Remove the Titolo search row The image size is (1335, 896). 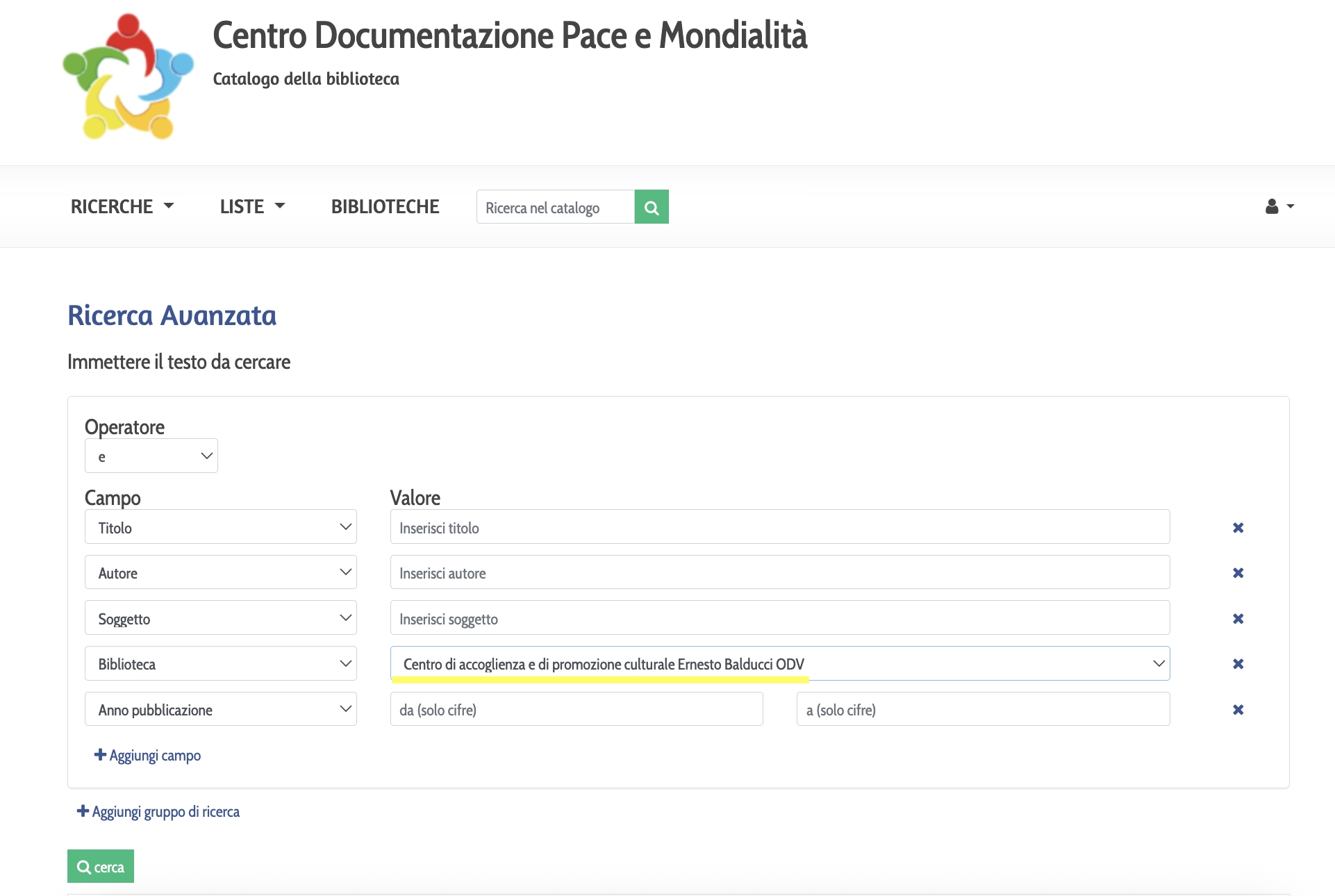pos(1238,528)
